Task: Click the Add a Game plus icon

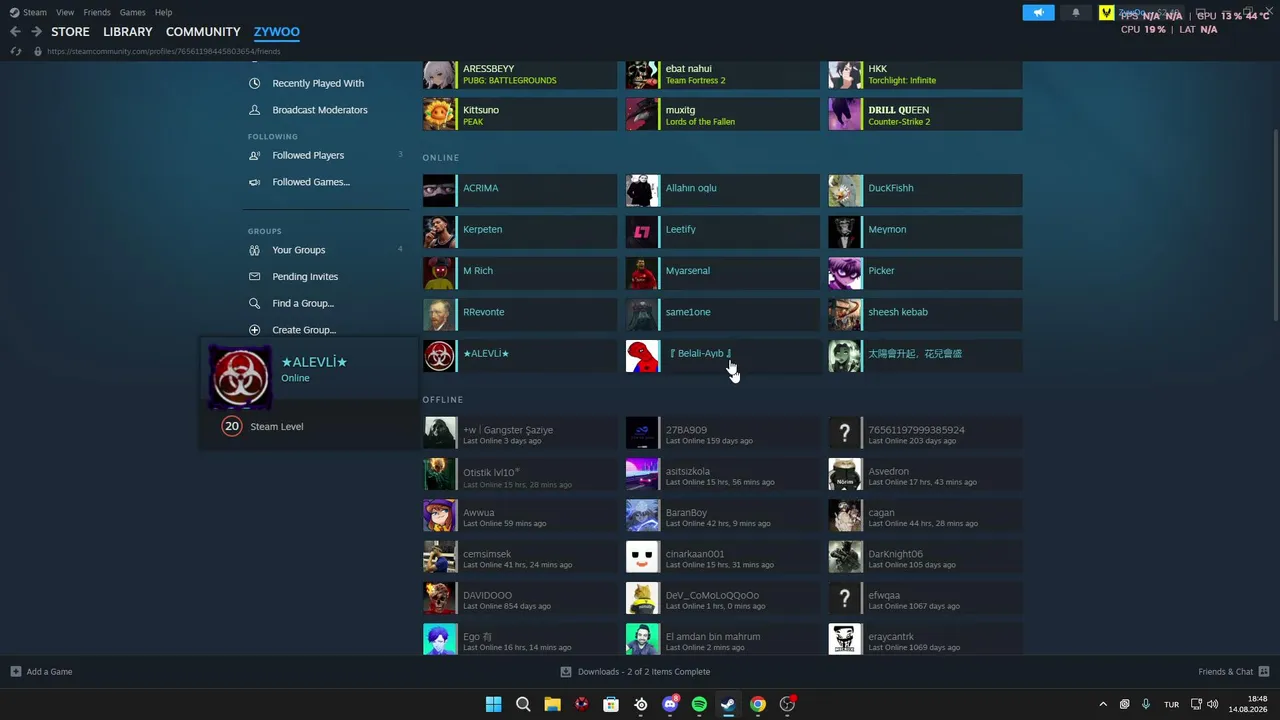Action: tap(15, 672)
